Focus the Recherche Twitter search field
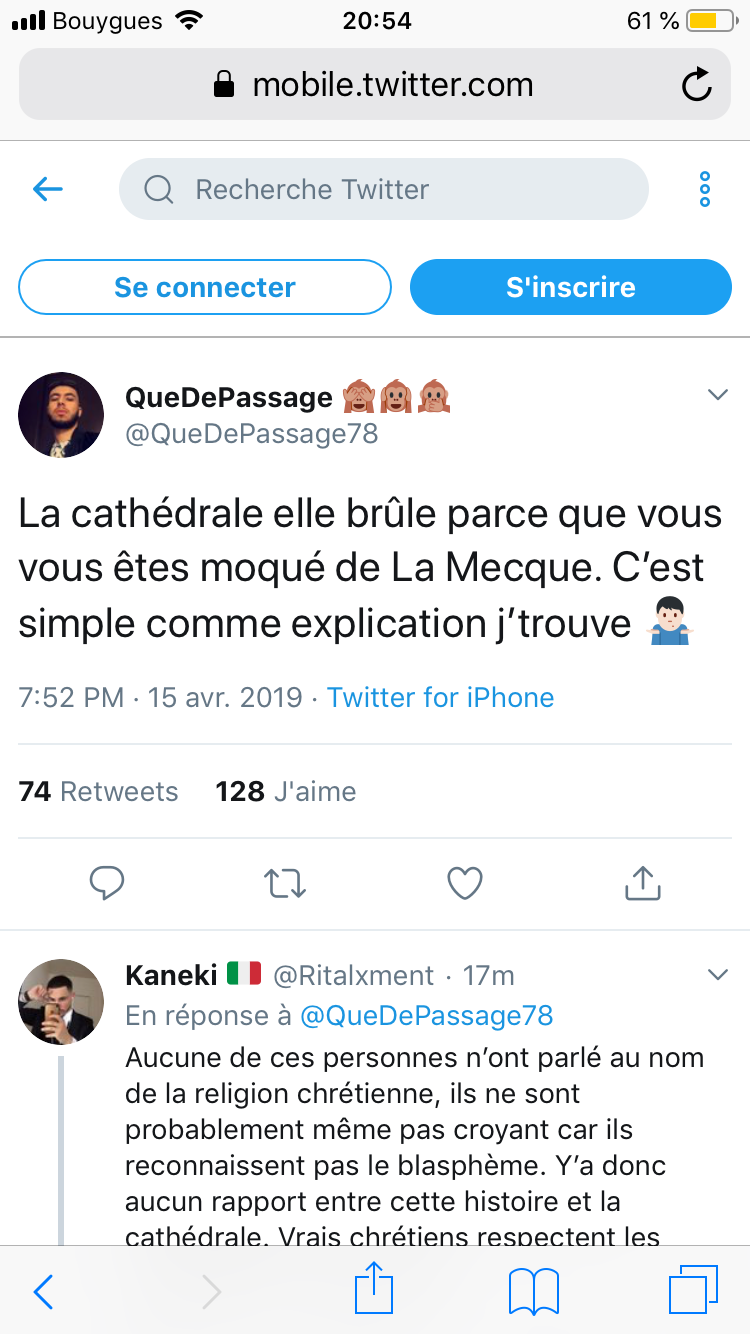Viewport: 750px width, 1334px height. (x=384, y=189)
